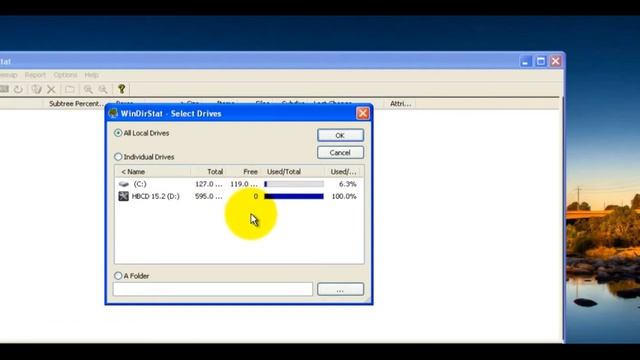Click the 119.0 free space value

pos(244,184)
